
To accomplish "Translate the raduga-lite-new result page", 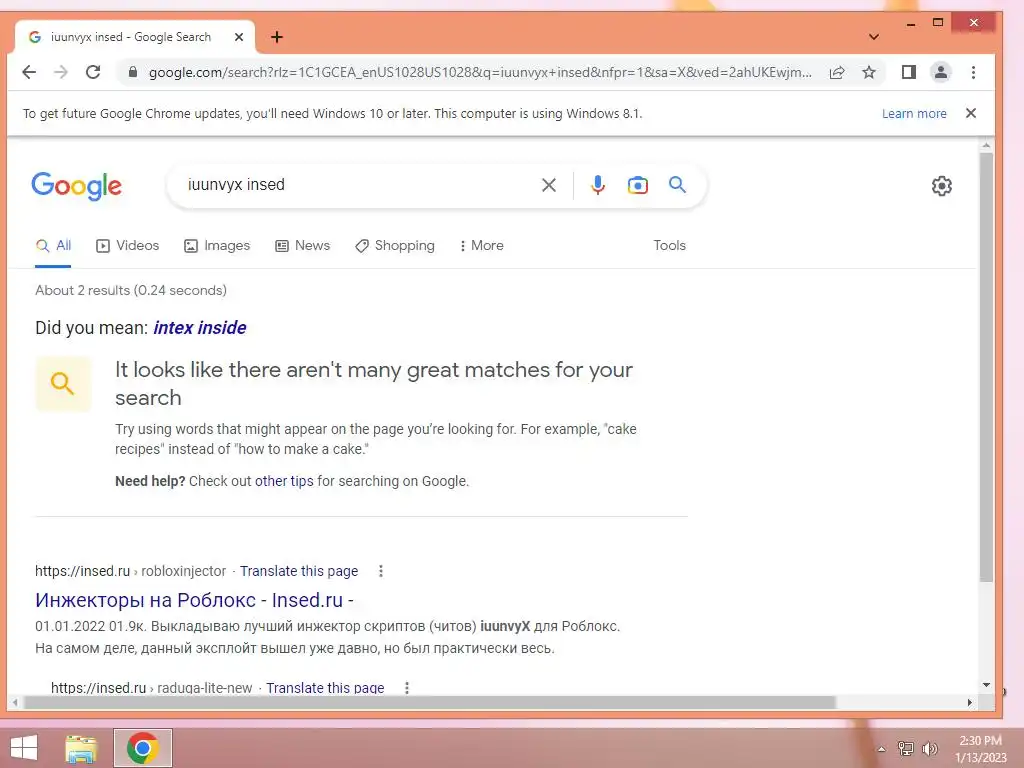I will tap(325, 688).
